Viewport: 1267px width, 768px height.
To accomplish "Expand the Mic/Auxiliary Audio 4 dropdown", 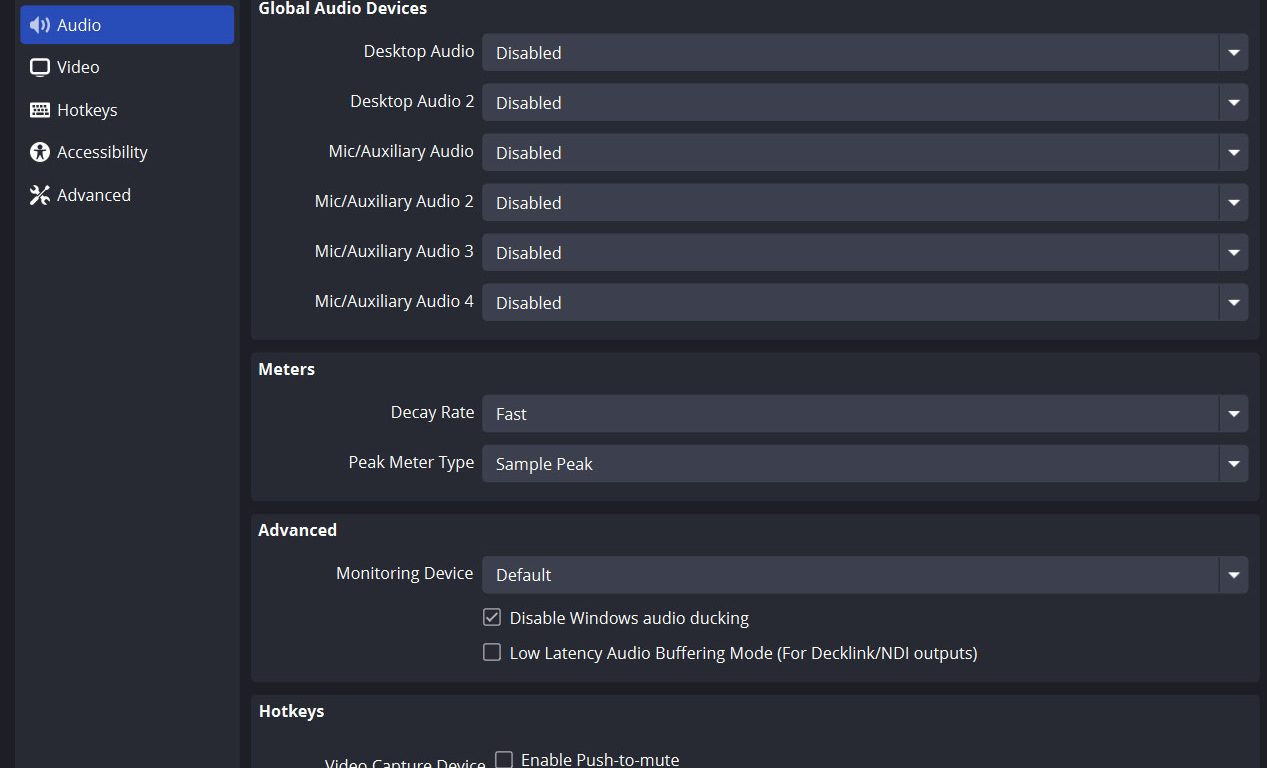I will point(864,303).
